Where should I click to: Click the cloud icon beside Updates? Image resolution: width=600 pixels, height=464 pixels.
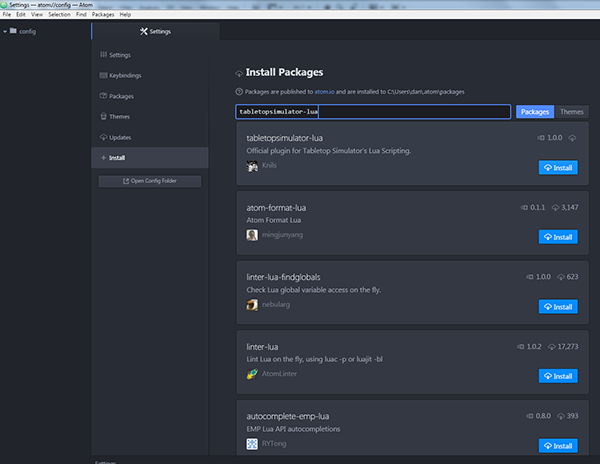coord(103,137)
